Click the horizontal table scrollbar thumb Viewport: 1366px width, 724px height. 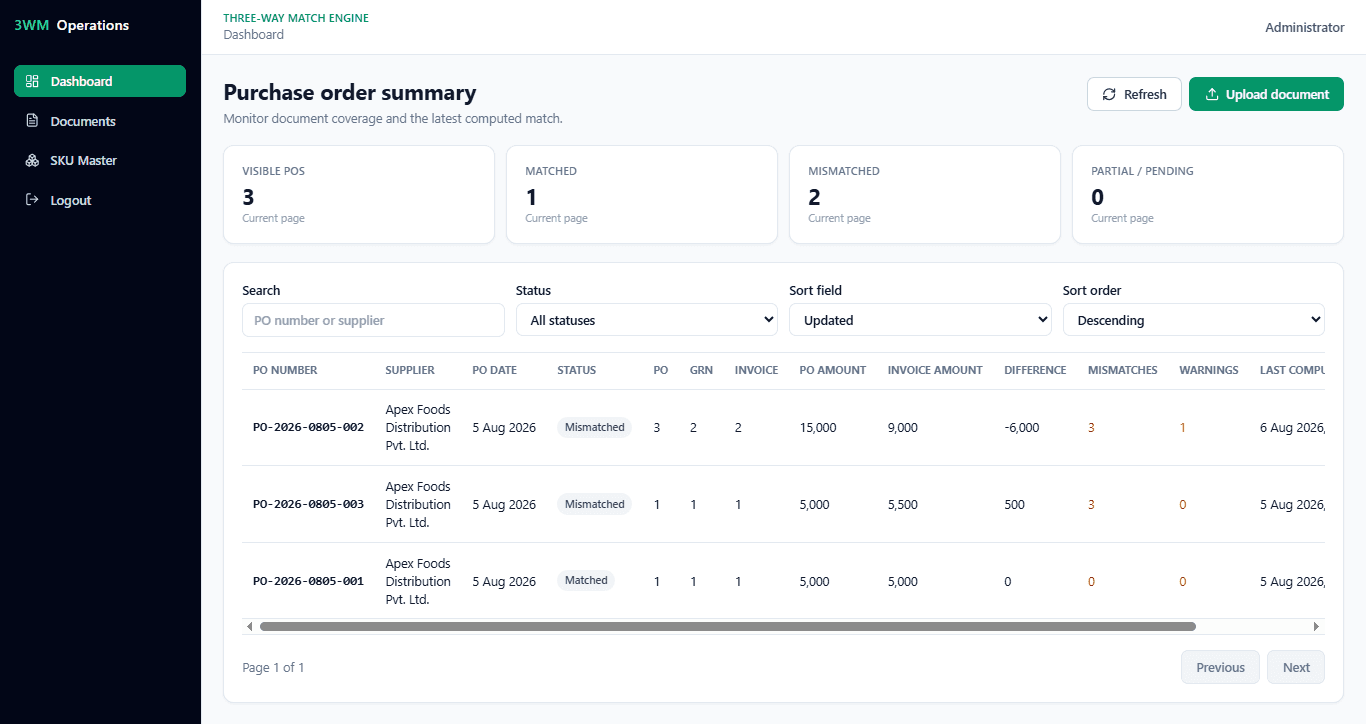click(x=728, y=626)
